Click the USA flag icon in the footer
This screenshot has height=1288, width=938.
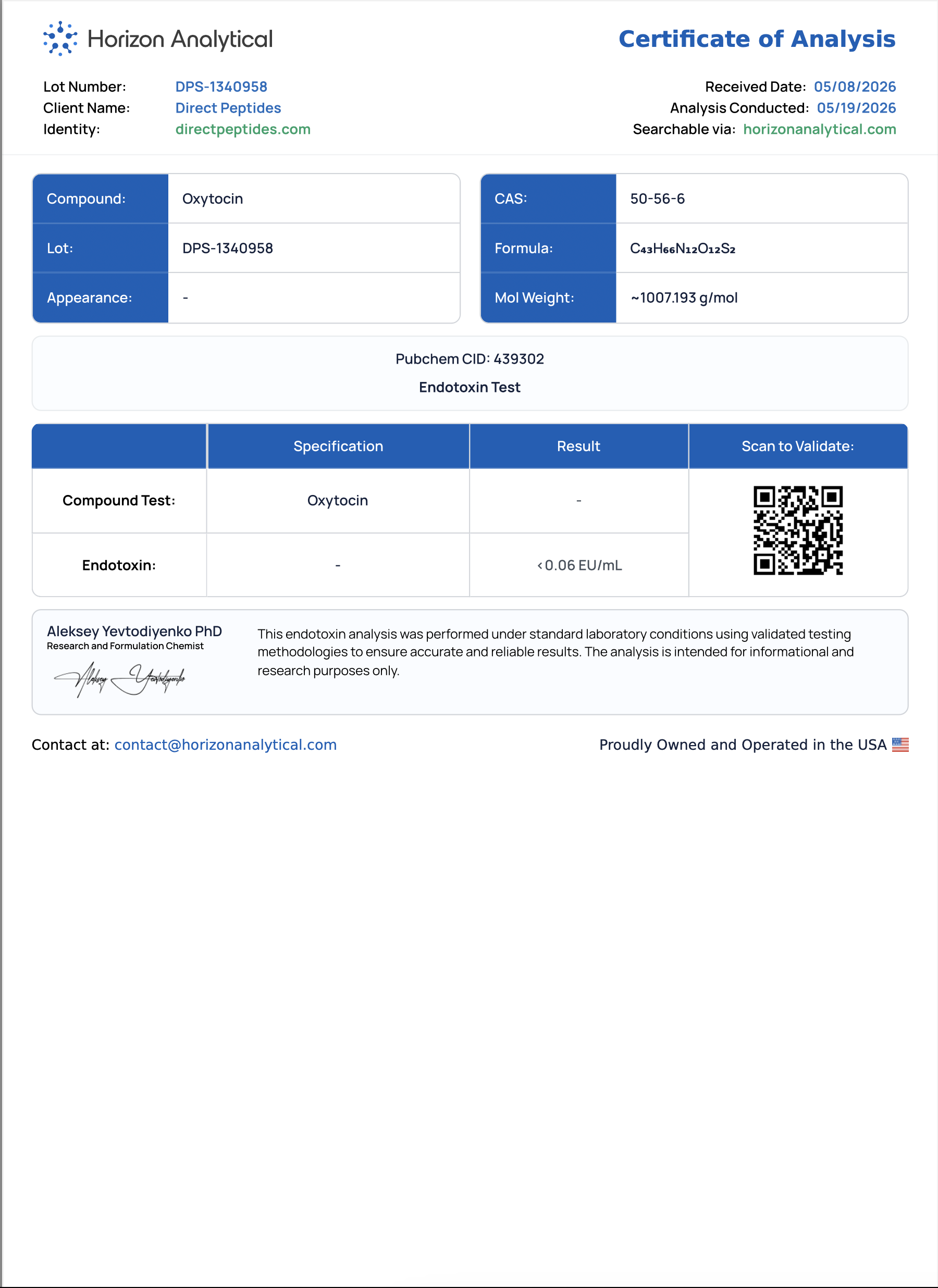pos(900,745)
